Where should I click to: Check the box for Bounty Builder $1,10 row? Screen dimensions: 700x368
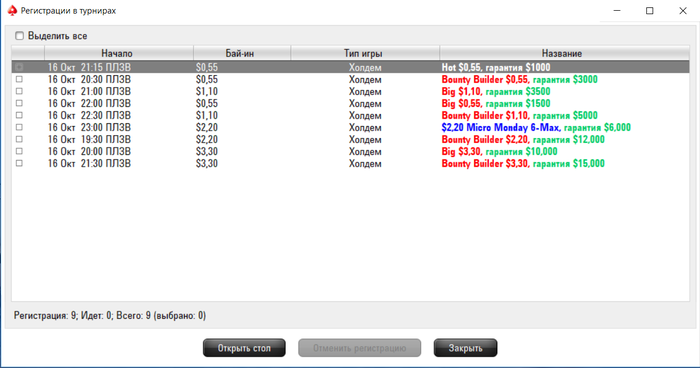[x=19, y=116]
